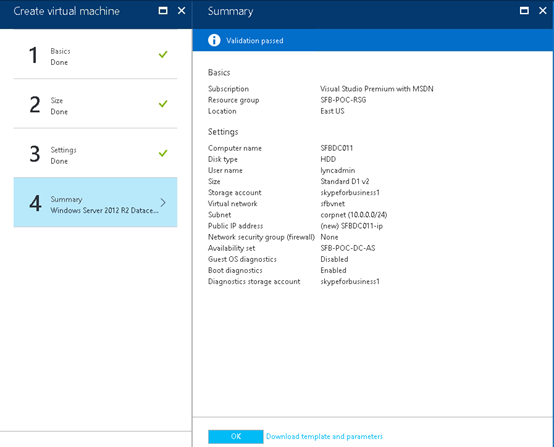Click the Public IP address label
The image size is (554, 447).
(235, 226)
